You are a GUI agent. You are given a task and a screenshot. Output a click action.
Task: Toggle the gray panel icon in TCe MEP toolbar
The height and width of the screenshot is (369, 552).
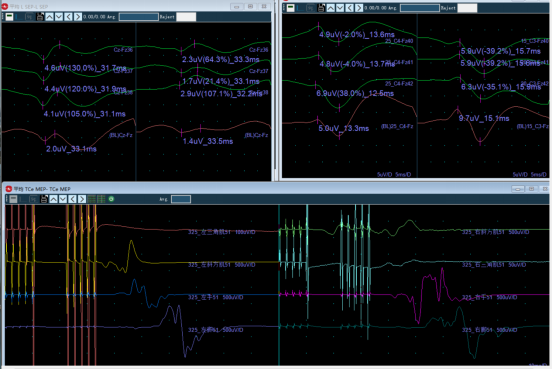pos(13,199)
